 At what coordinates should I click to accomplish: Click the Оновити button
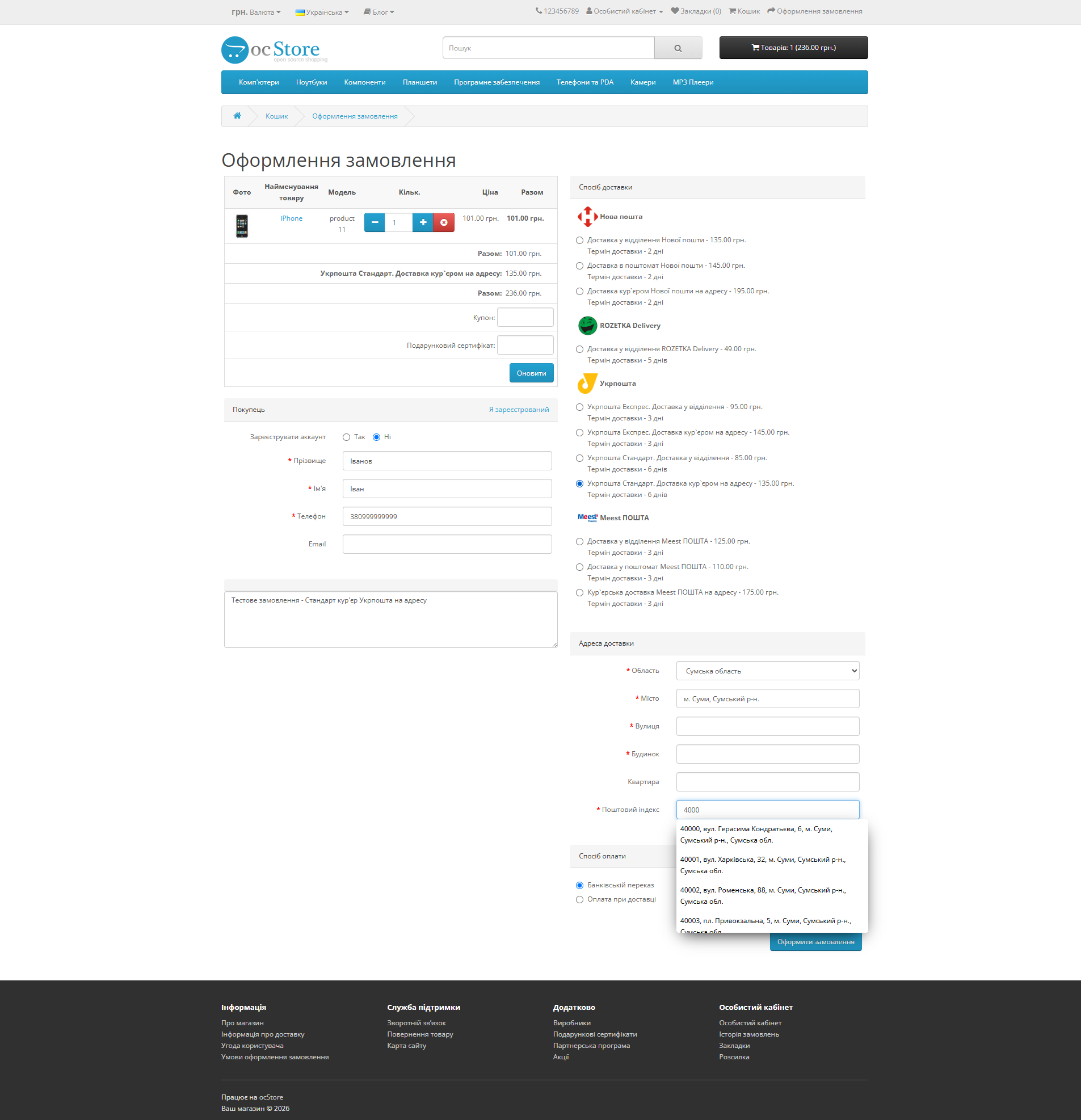[x=531, y=373]
